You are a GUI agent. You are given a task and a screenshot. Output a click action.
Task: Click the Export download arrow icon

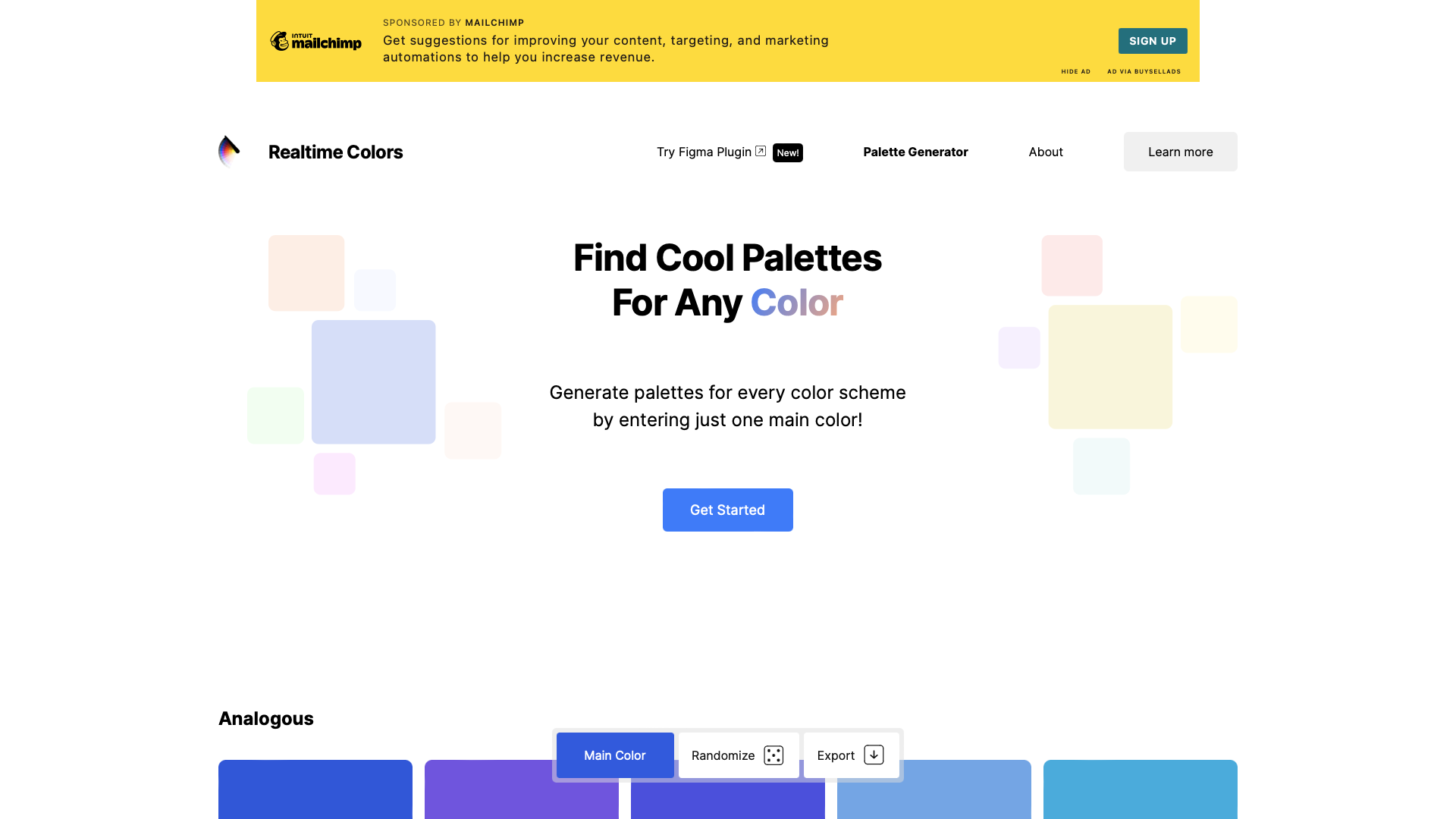point(874,755)
